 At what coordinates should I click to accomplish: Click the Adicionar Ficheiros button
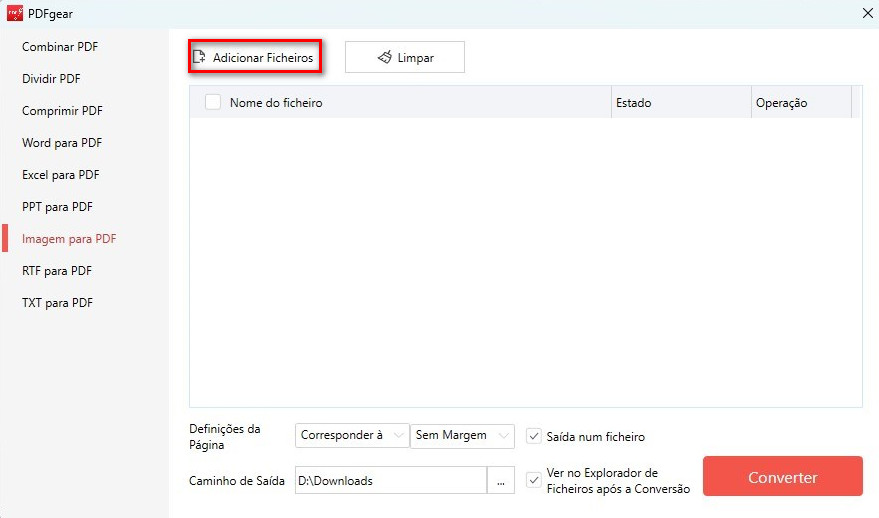[255, 57]
